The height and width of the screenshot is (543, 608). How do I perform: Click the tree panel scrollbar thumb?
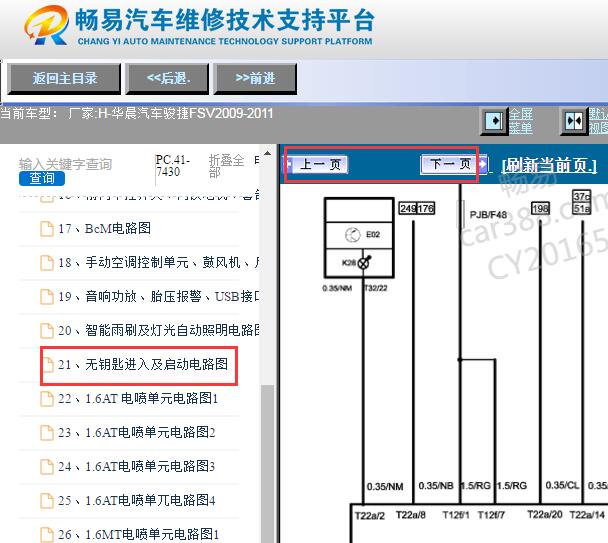point(267,463)
